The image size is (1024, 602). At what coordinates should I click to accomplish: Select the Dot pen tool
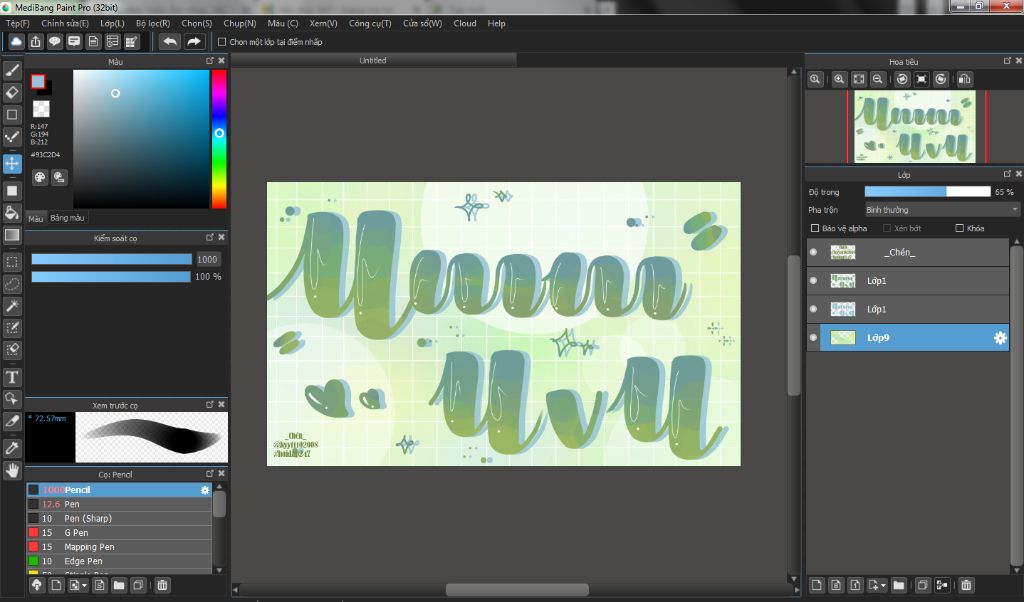click(12, 136)
